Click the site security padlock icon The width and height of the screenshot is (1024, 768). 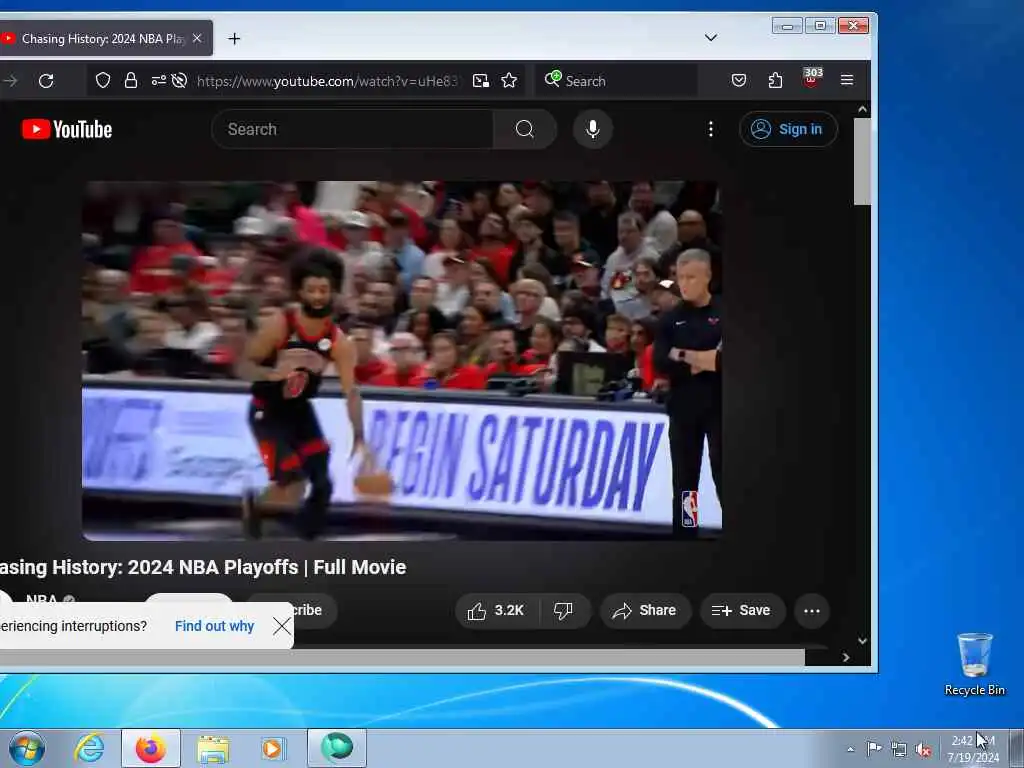pos(131,80)
